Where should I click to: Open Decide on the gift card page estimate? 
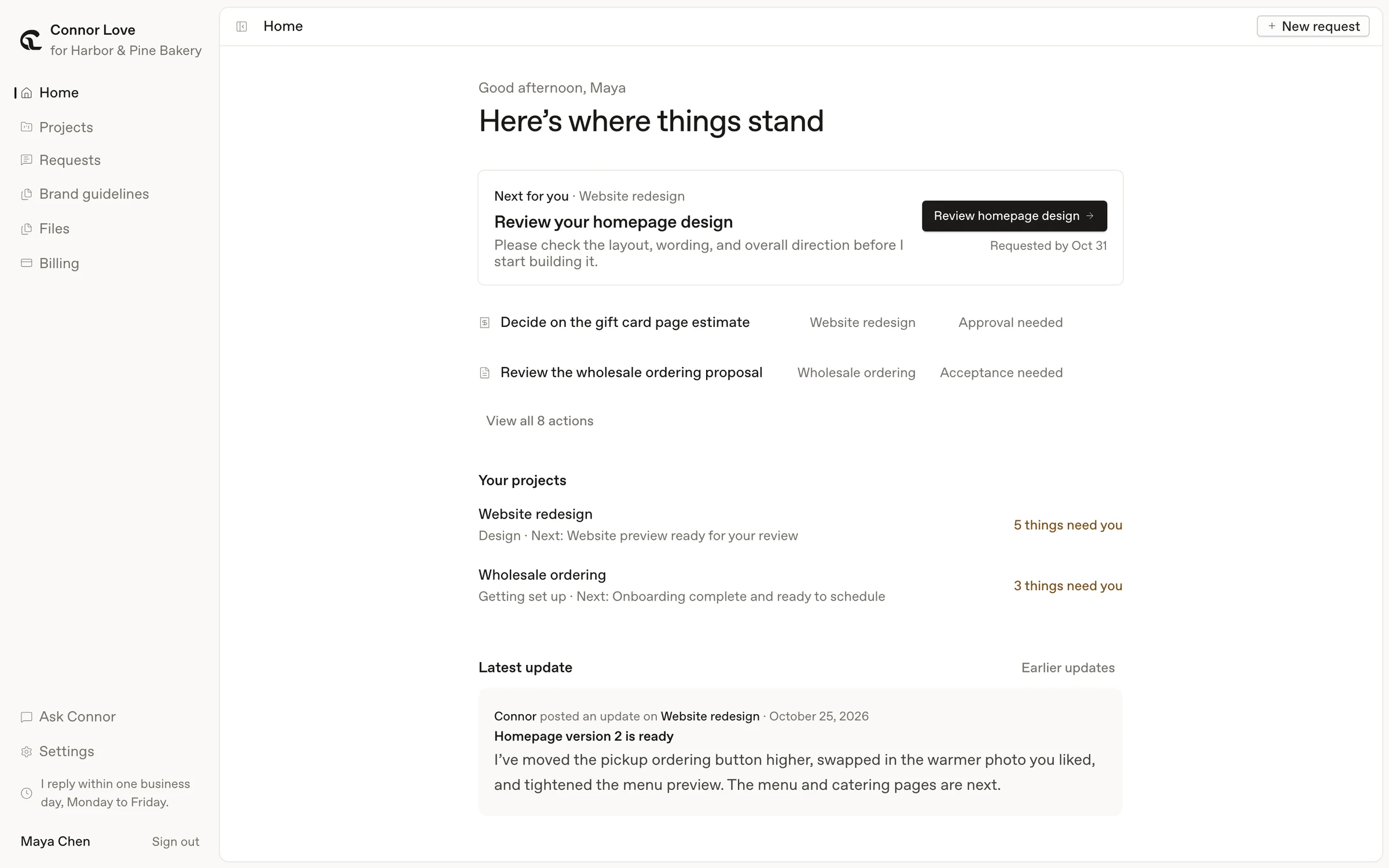click(625, 322)
